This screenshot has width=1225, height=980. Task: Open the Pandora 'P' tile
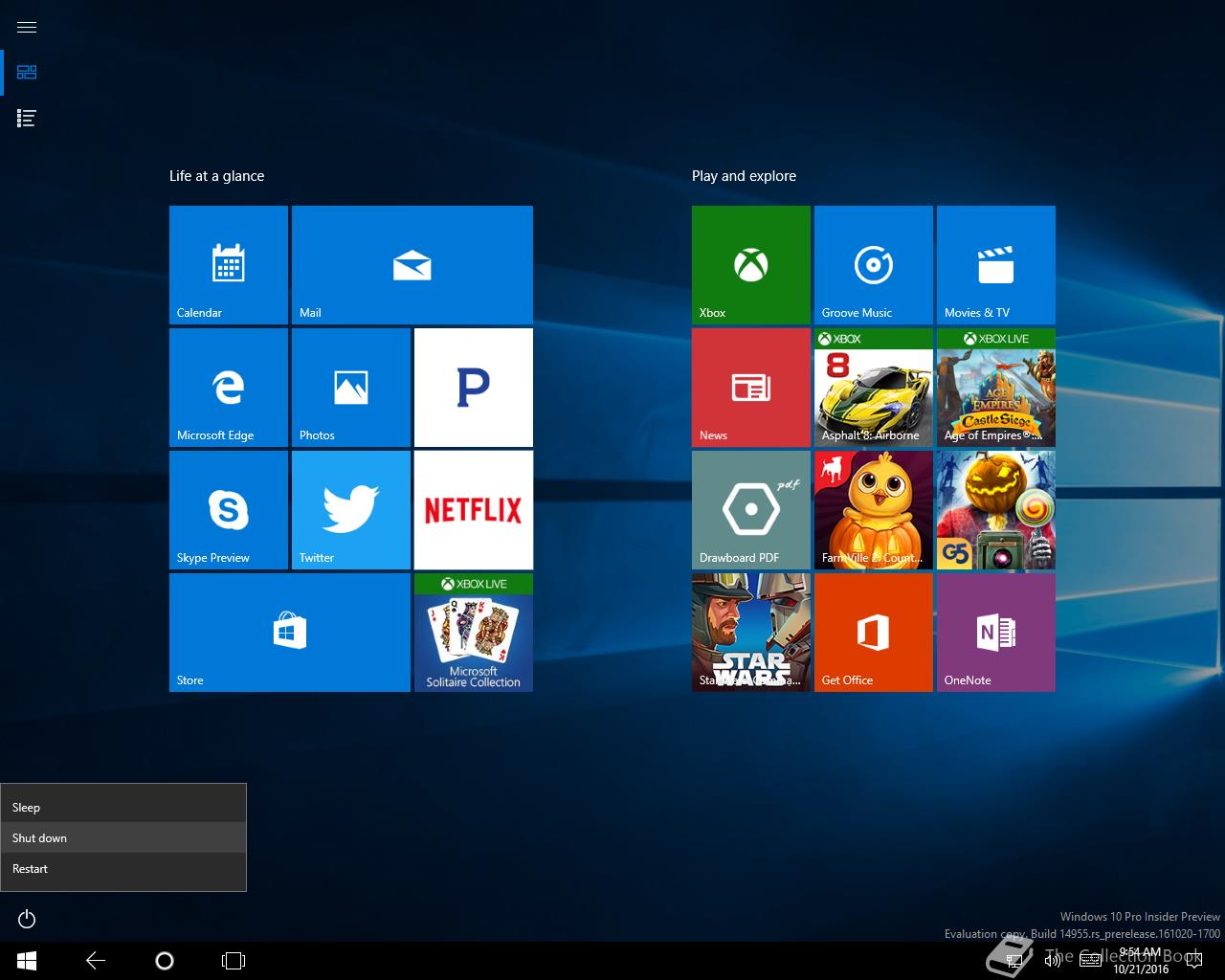tap(474, 388)
